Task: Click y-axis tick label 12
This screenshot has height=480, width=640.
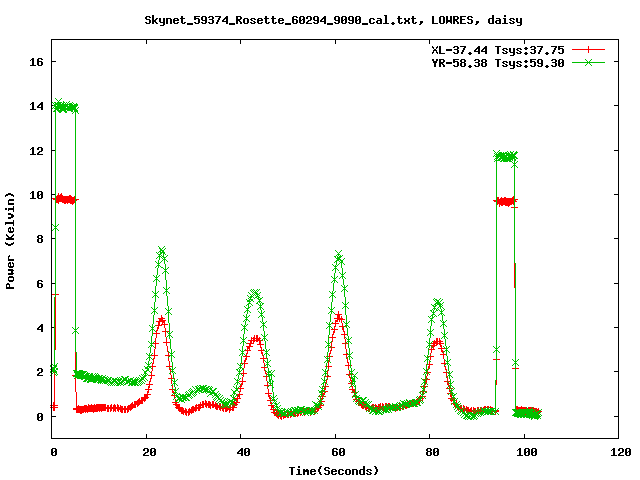Action: 36,151
